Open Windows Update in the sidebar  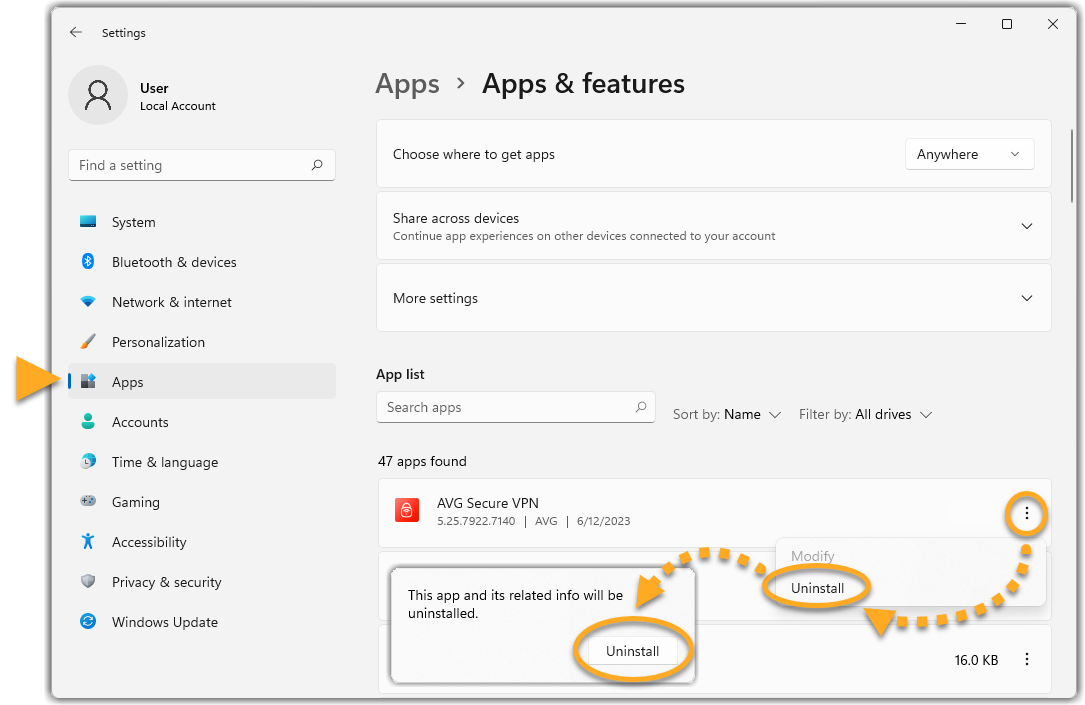pos(164,622)
